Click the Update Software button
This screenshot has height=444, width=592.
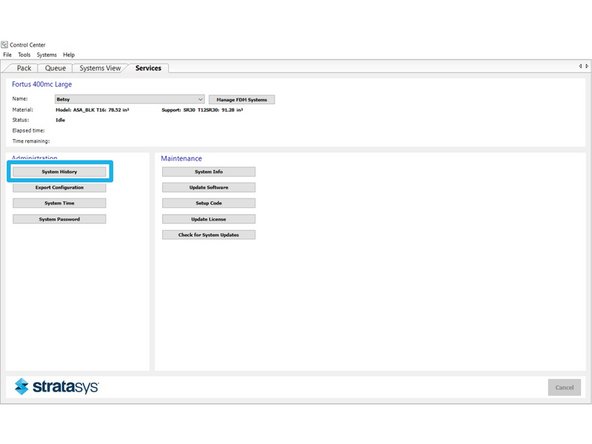point(209,188)
